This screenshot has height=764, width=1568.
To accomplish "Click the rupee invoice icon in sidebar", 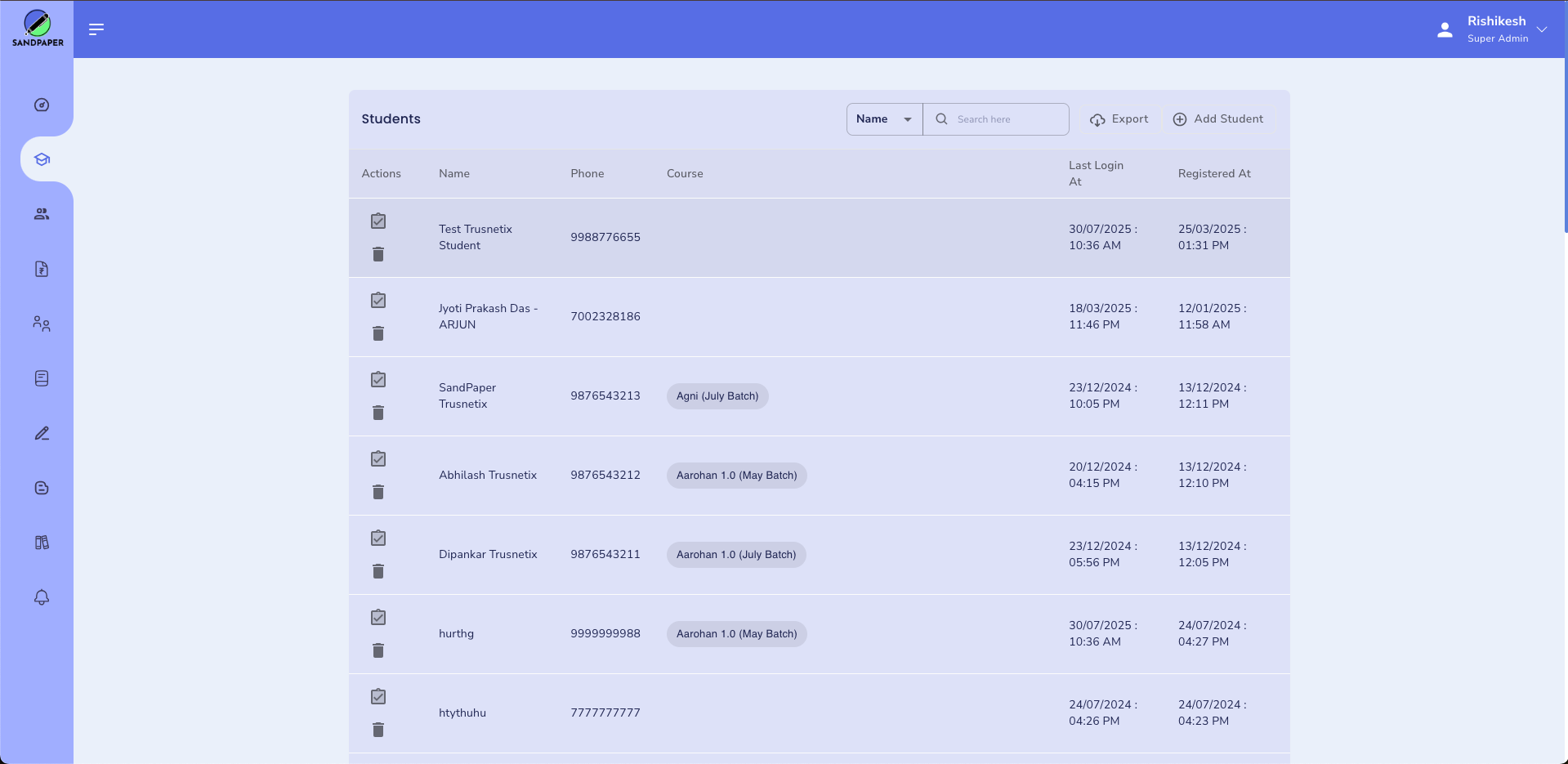I will [41, 269].
